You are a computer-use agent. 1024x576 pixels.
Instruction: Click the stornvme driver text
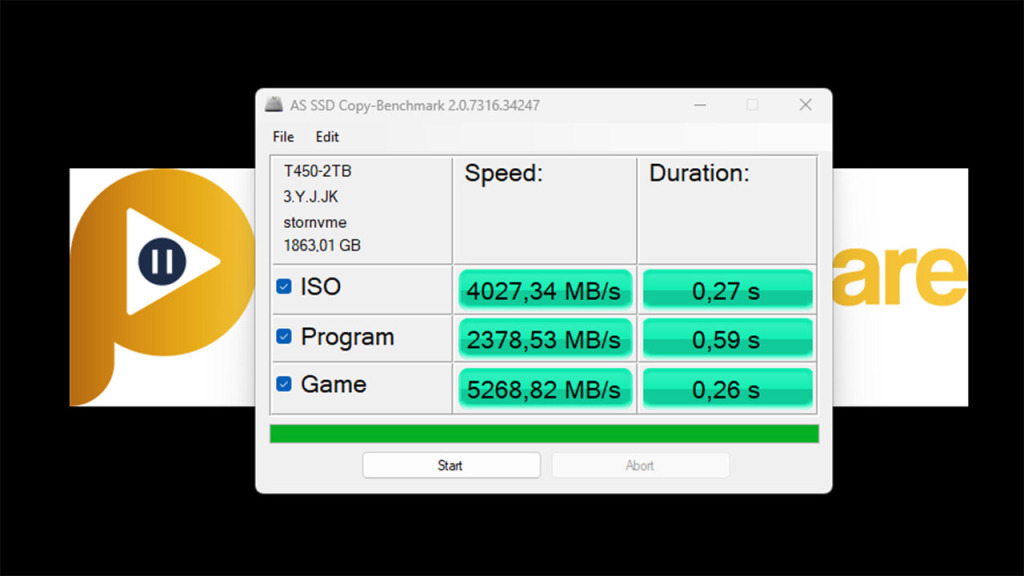coord(315,222)
